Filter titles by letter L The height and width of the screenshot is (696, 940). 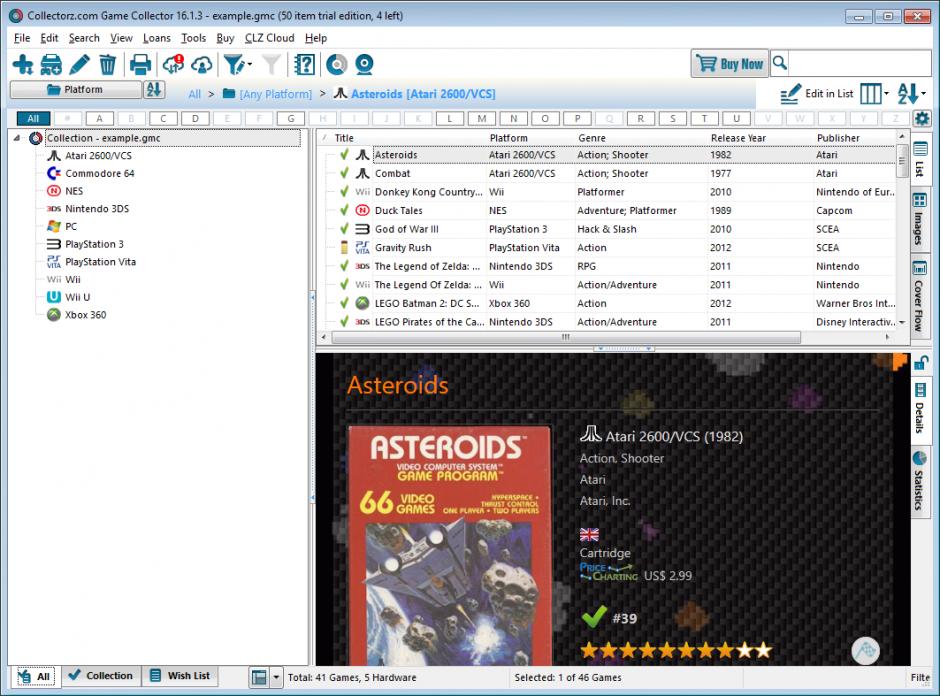tap(450, 119)
